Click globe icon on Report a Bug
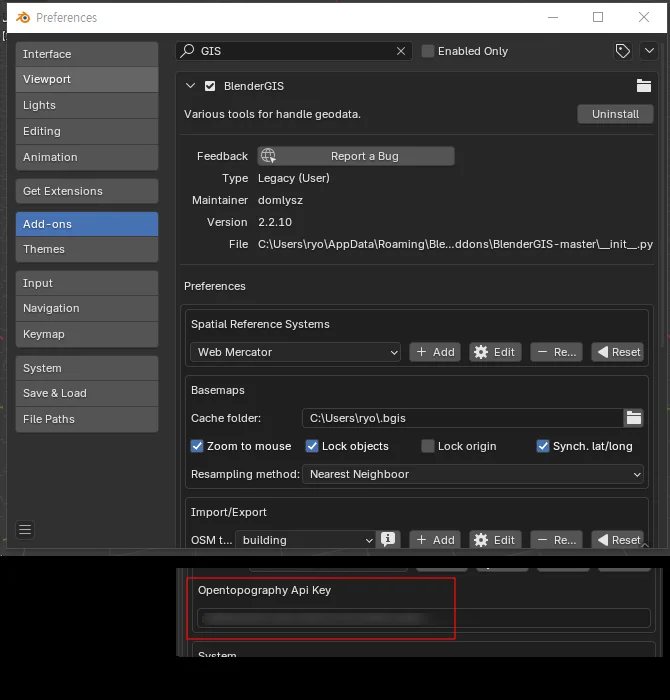 pos(268,156)
